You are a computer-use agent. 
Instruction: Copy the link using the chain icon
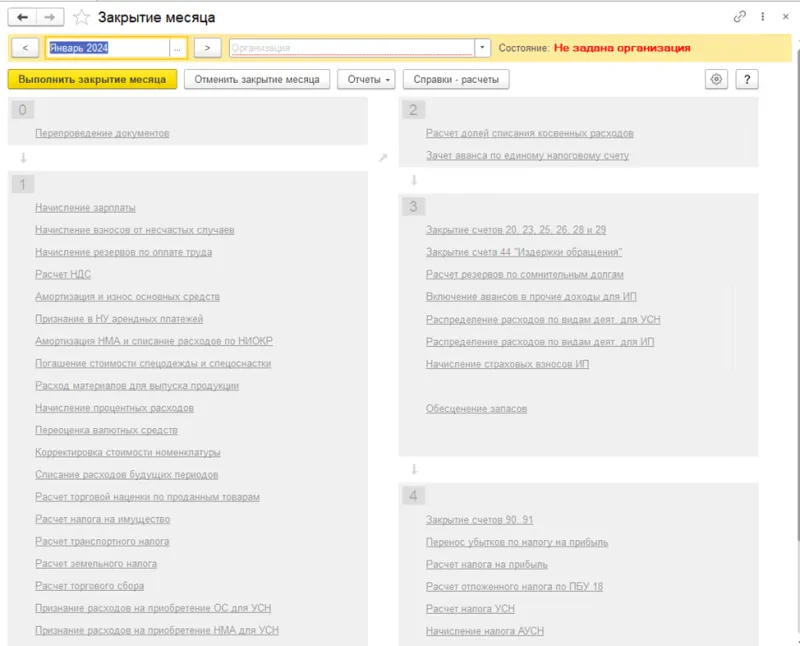(x=740, y=17)
